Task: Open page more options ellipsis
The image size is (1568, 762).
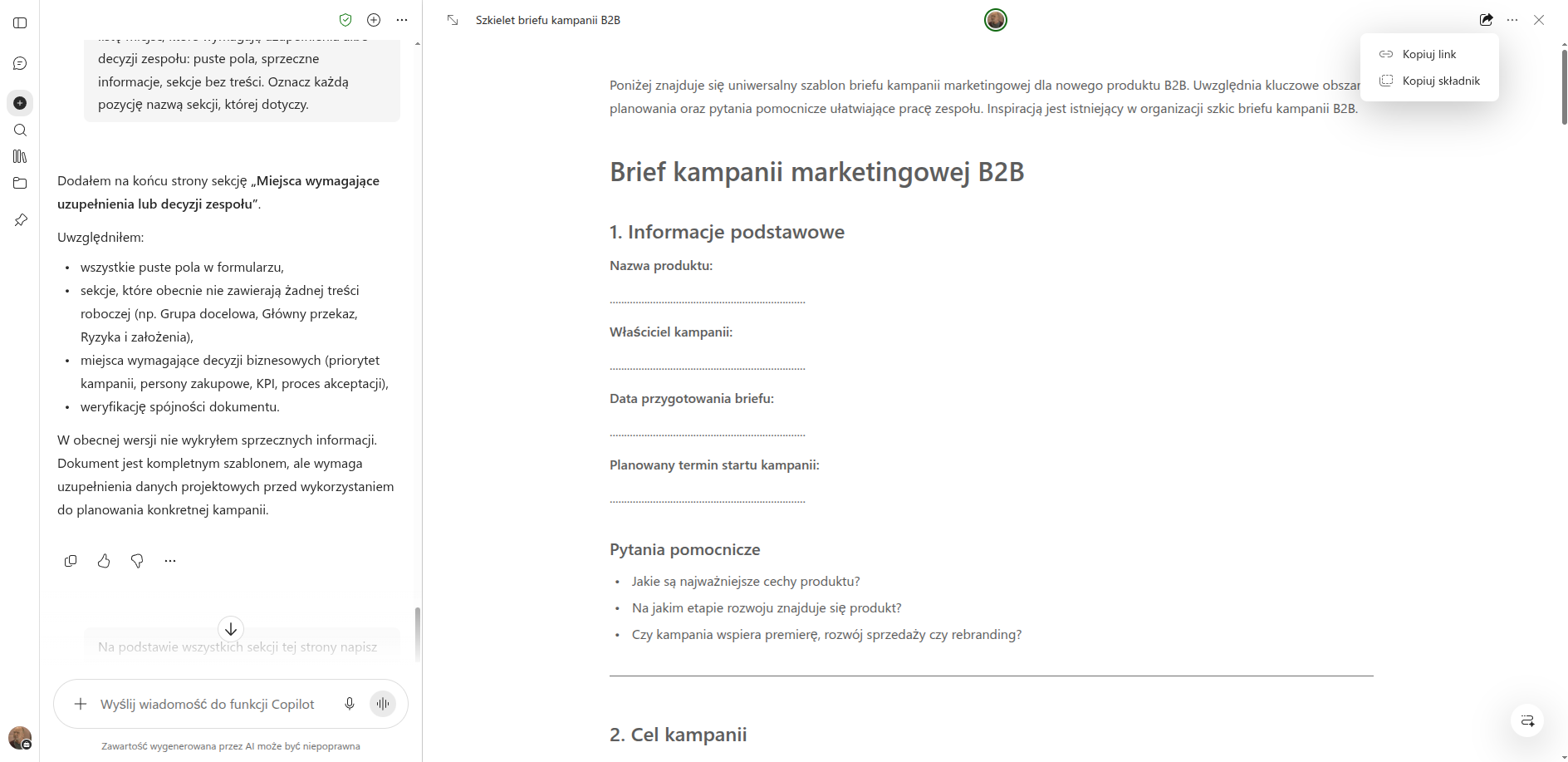Action: point(1512,20)
